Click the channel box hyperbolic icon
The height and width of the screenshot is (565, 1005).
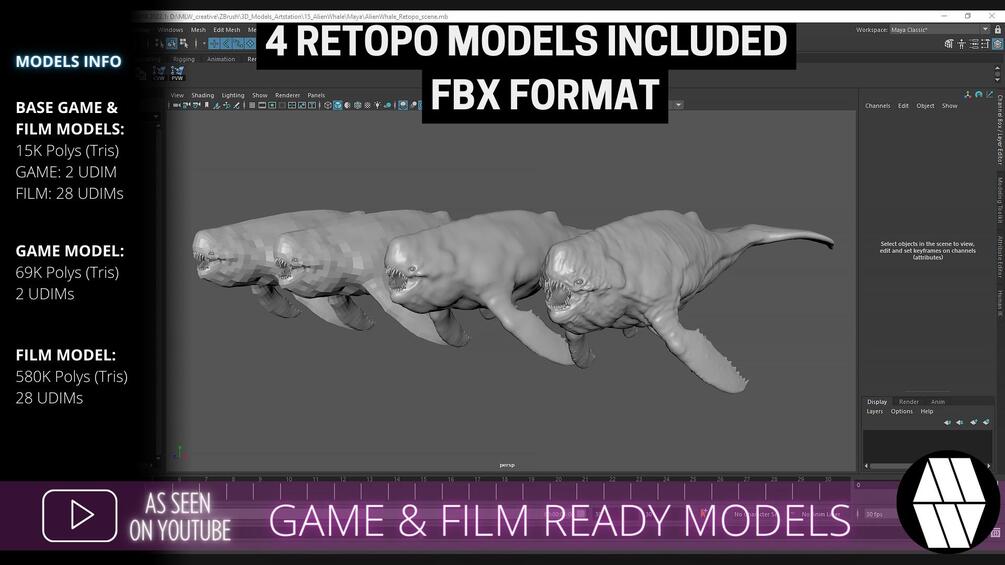(x=990, y=94)
